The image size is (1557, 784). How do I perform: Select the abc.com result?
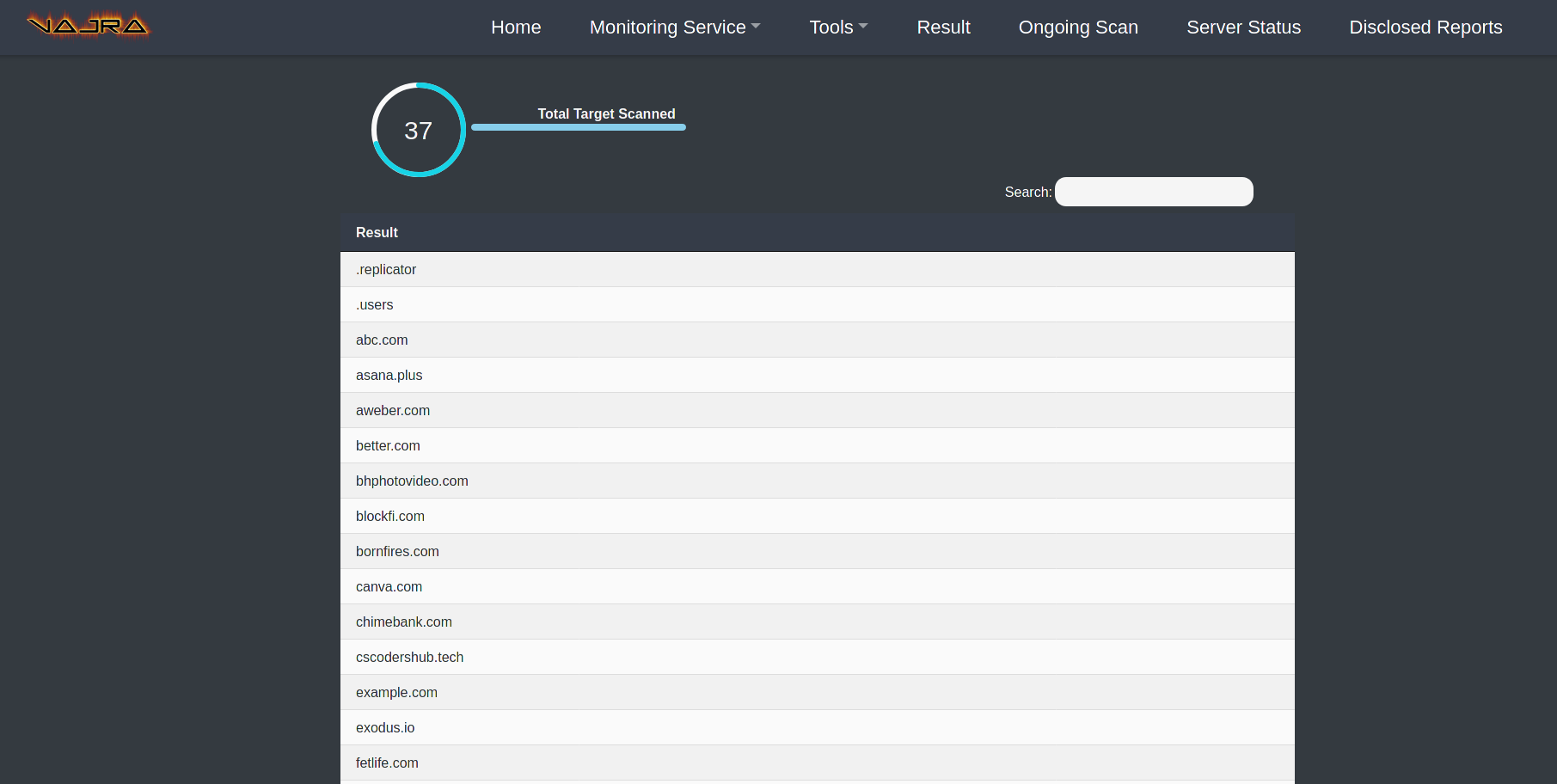click(x=818, y=340)
